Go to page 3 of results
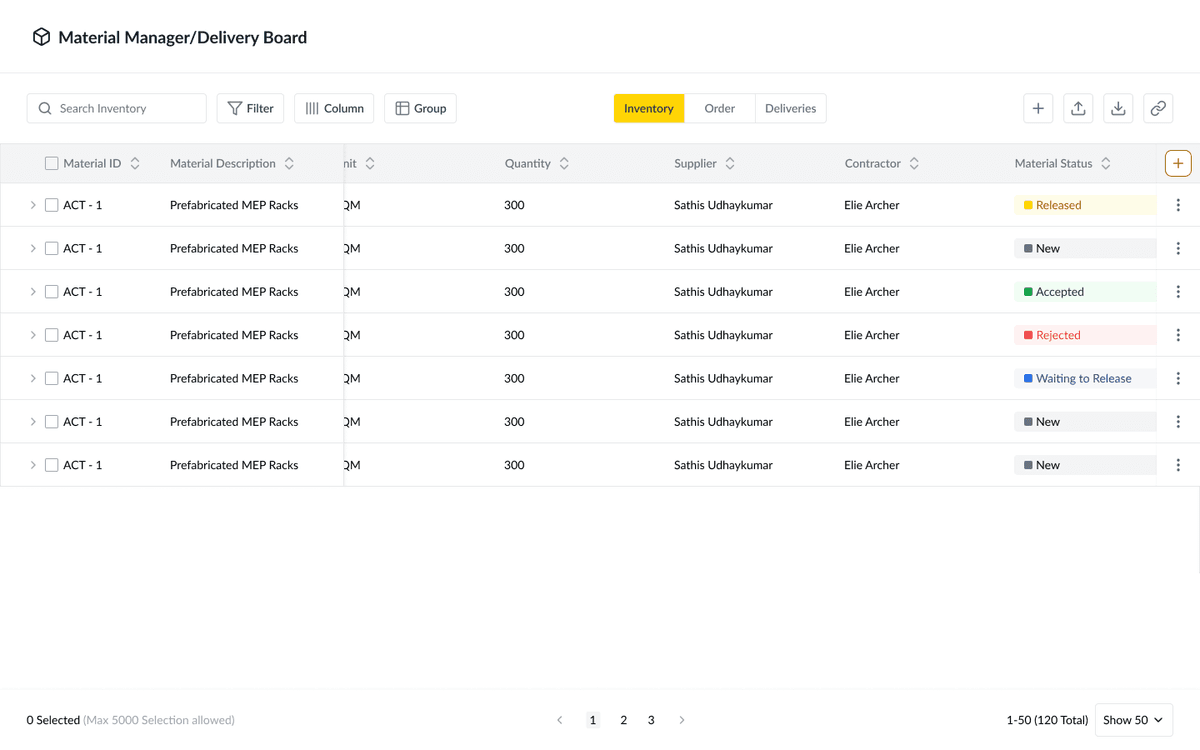 coord(651,719)
